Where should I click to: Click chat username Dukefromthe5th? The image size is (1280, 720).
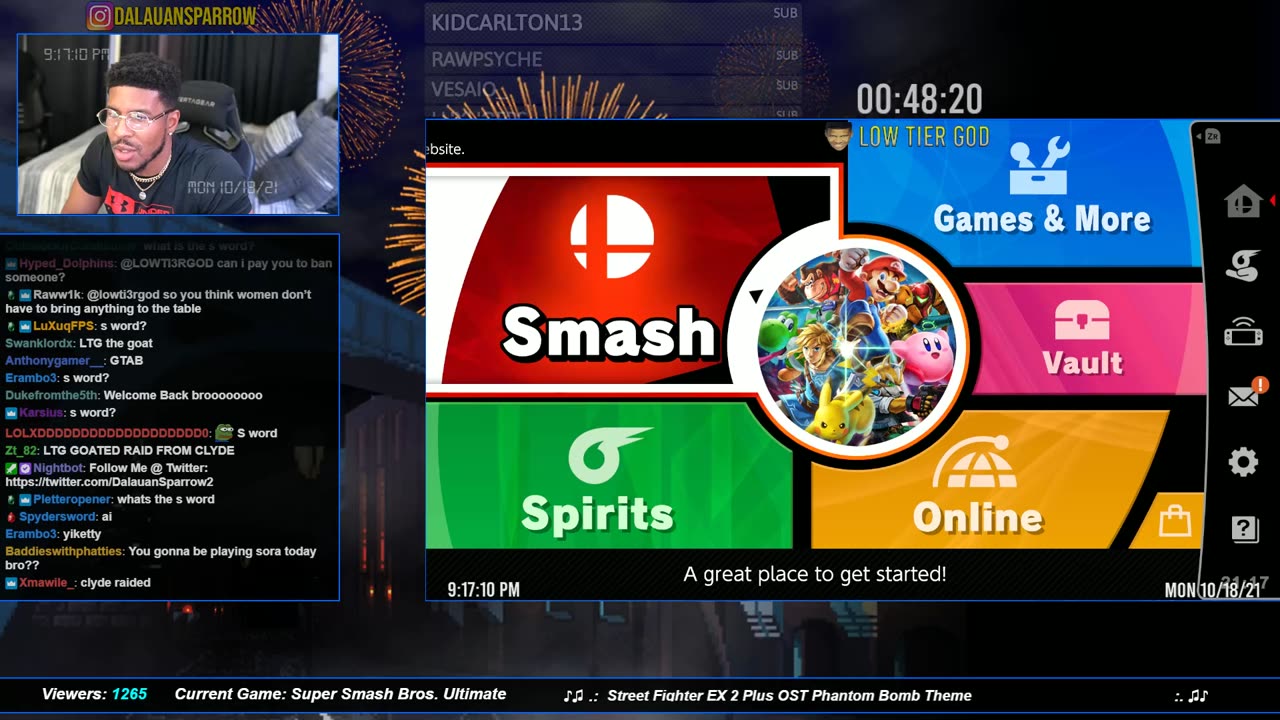click(x=51, y=395)
